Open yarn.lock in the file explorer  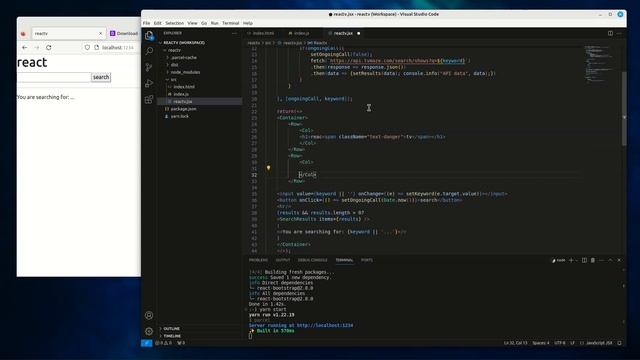pyautogui.click(x=180, y=116)
